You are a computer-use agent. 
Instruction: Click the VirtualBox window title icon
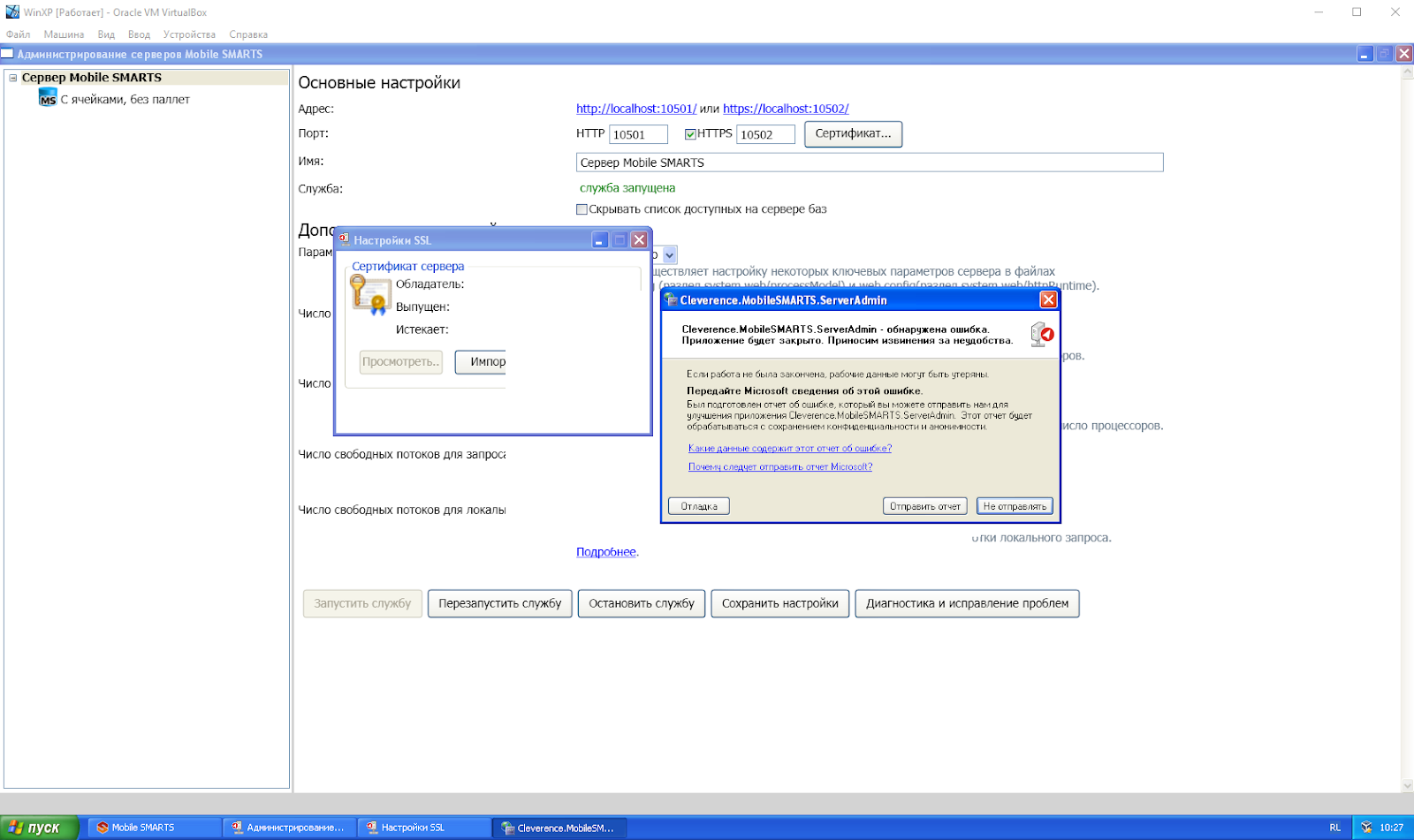12,12
